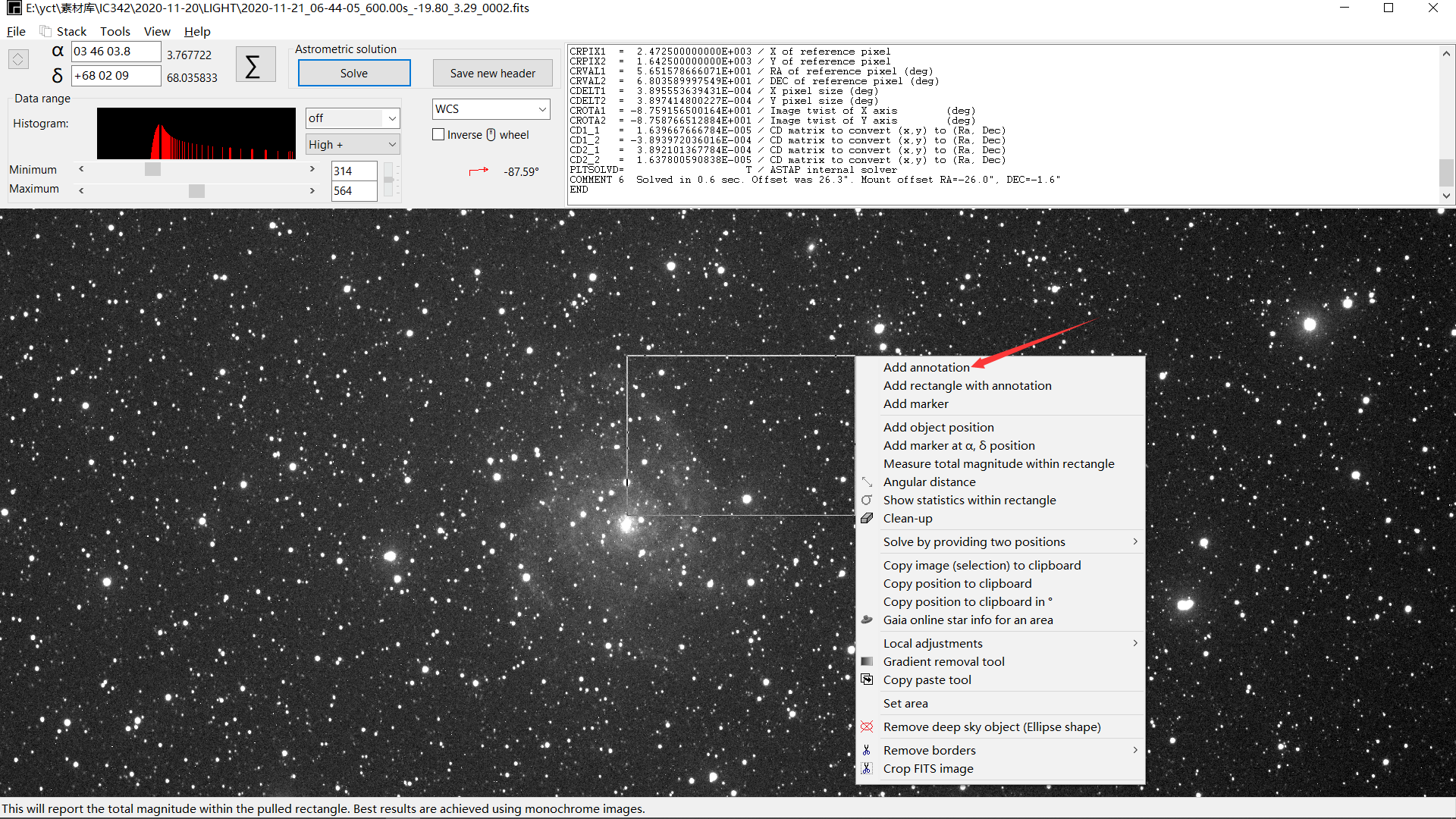Click the ASTAP app icon in title bar
Screen dimensions: 1456x819
point(14,8)
